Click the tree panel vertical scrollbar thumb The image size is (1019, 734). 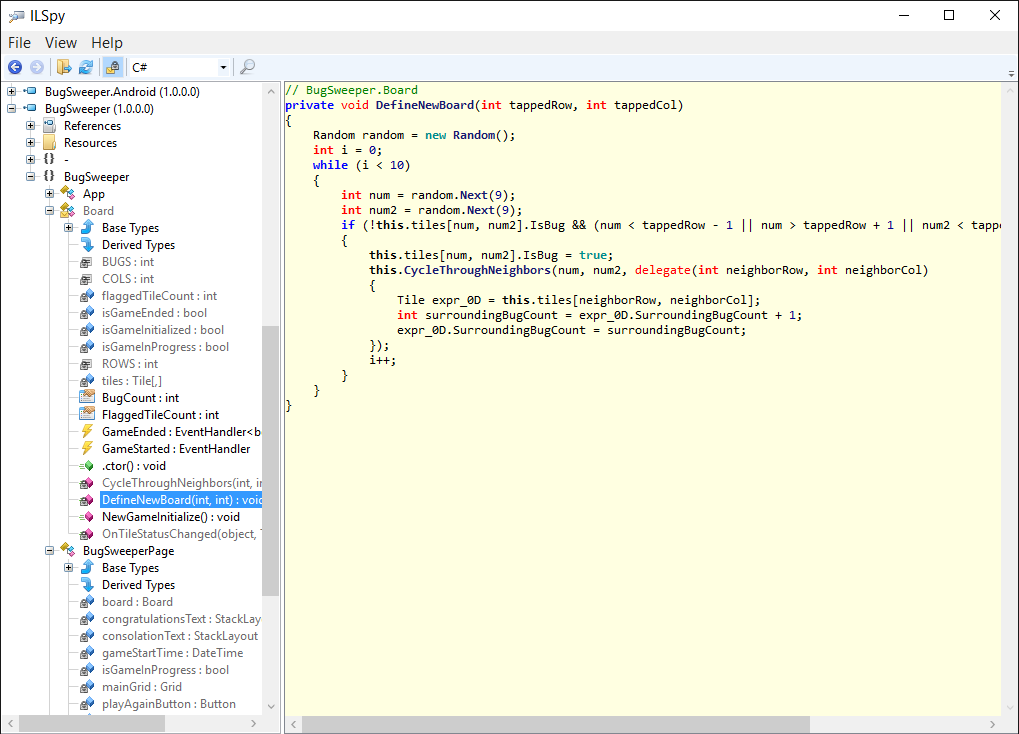270,460
